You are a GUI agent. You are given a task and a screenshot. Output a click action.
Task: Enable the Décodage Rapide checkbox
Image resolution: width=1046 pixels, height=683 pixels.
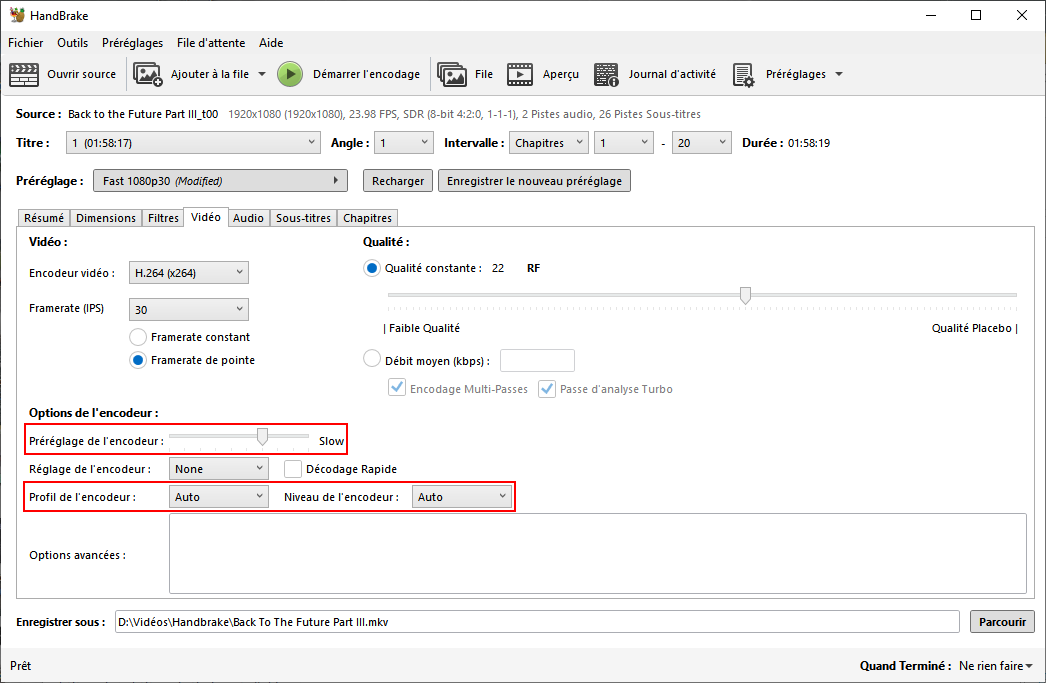pos(293,469)
